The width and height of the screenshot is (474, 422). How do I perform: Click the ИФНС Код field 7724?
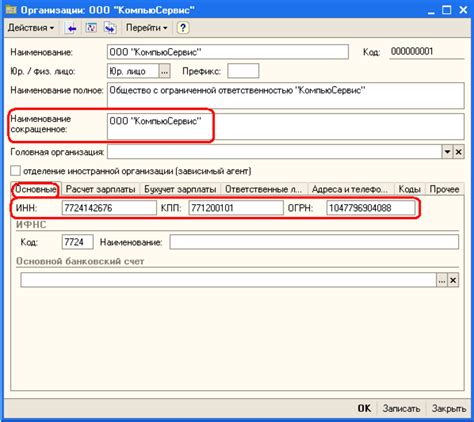pos(77,242)
